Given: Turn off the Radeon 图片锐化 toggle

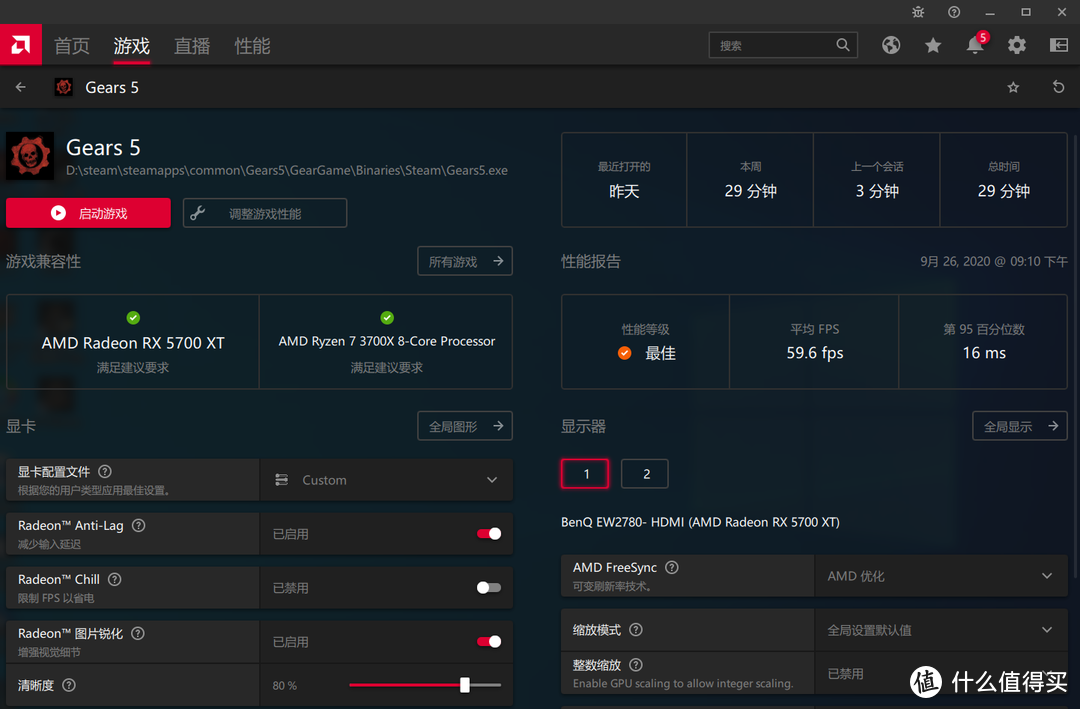Looking at the screenshot, I should pos(489,641).
